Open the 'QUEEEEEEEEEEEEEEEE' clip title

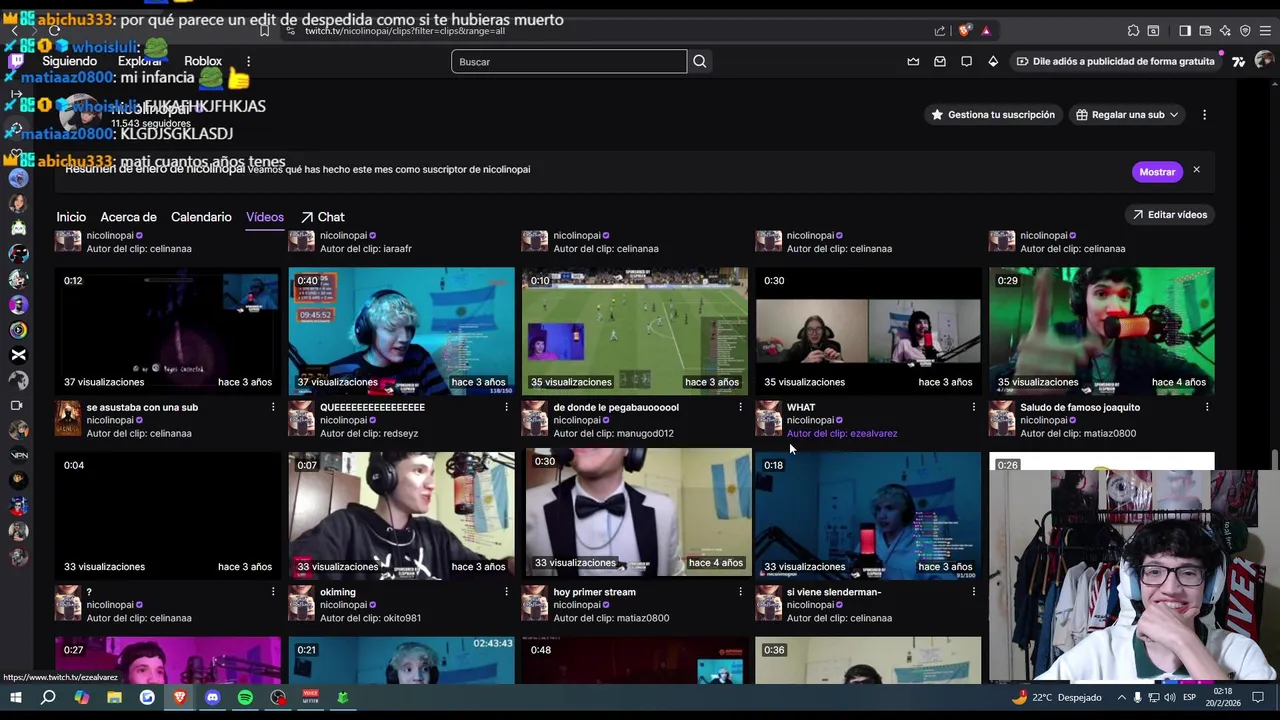tap(372, 407)
